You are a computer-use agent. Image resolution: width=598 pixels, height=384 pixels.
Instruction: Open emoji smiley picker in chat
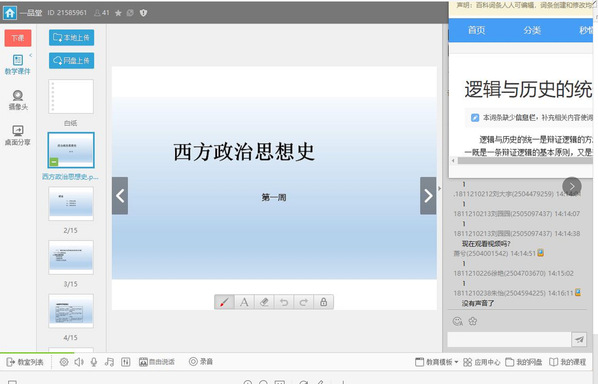(x=458, y=321)
